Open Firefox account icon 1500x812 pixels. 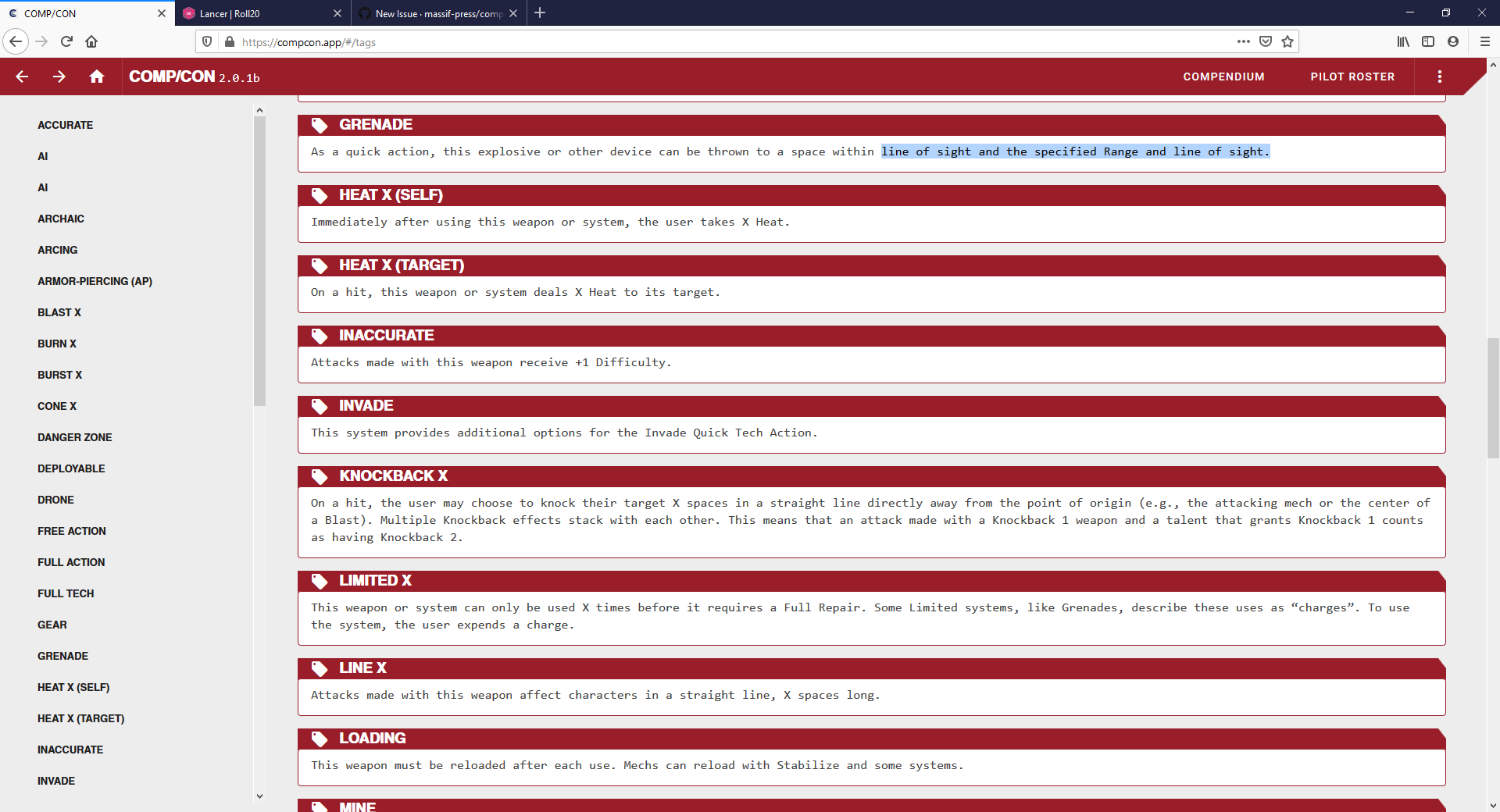click(1453, 41)
